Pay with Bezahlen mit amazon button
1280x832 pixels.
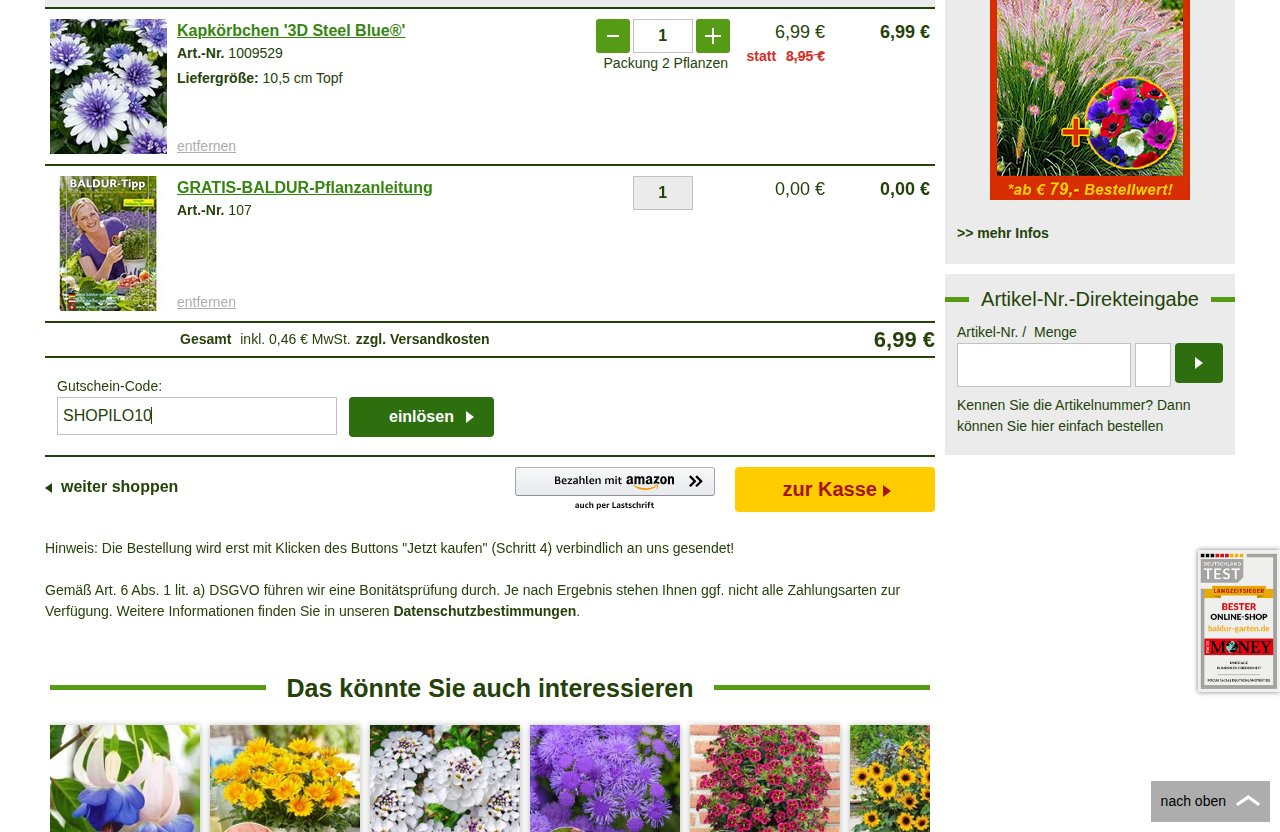[615, 481]
